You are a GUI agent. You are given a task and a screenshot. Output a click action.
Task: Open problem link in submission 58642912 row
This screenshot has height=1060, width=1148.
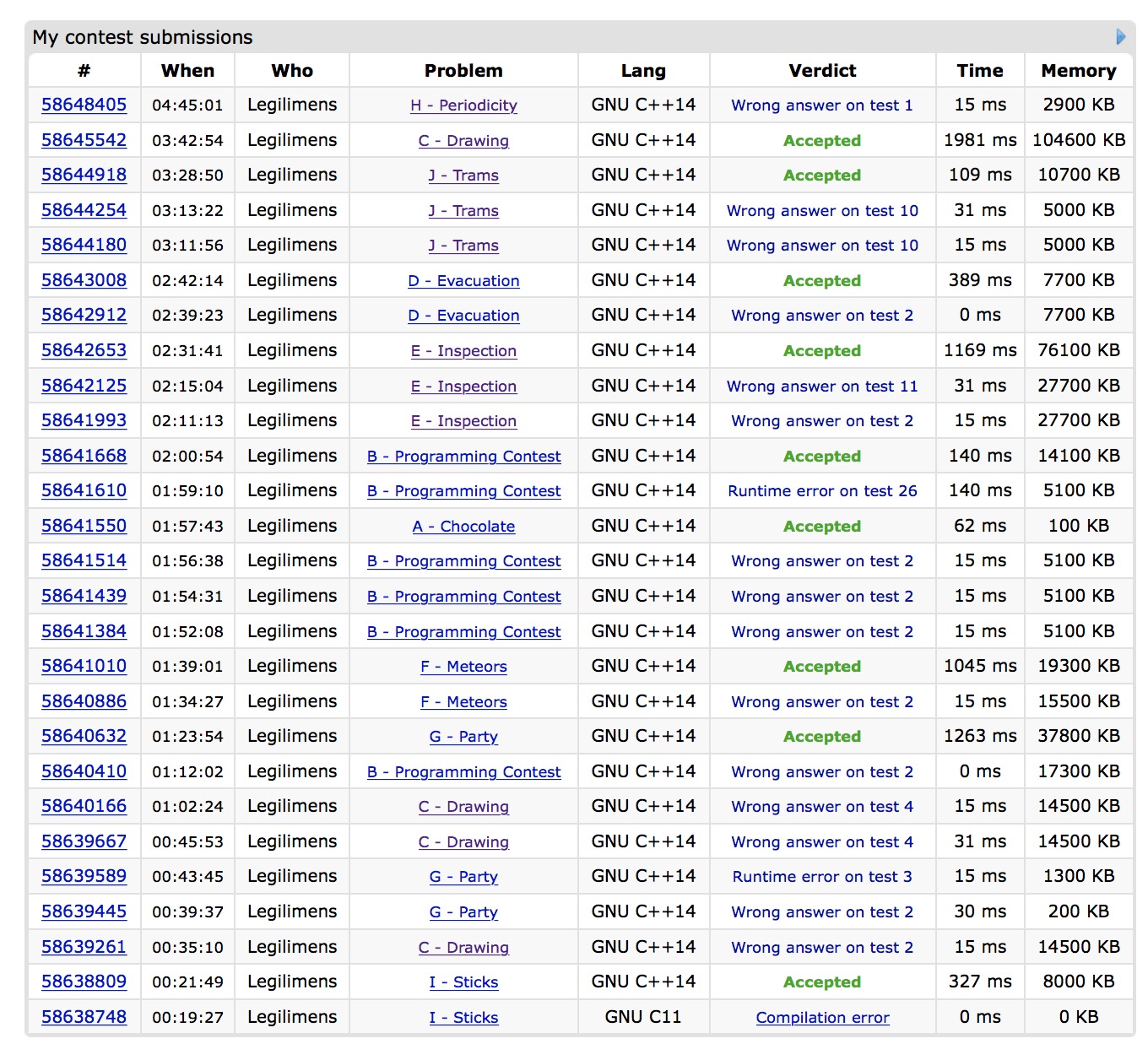463,316
